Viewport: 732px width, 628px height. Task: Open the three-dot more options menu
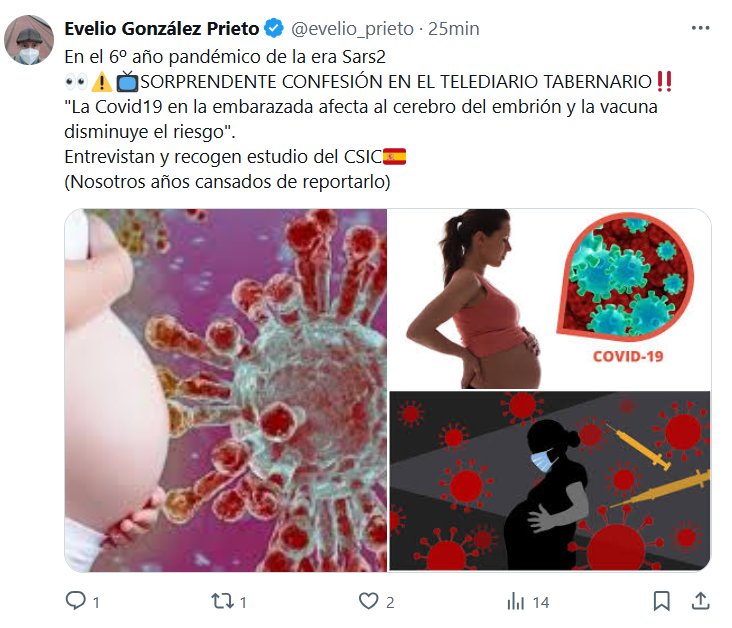pyautogui.click(x=700, y=28)
